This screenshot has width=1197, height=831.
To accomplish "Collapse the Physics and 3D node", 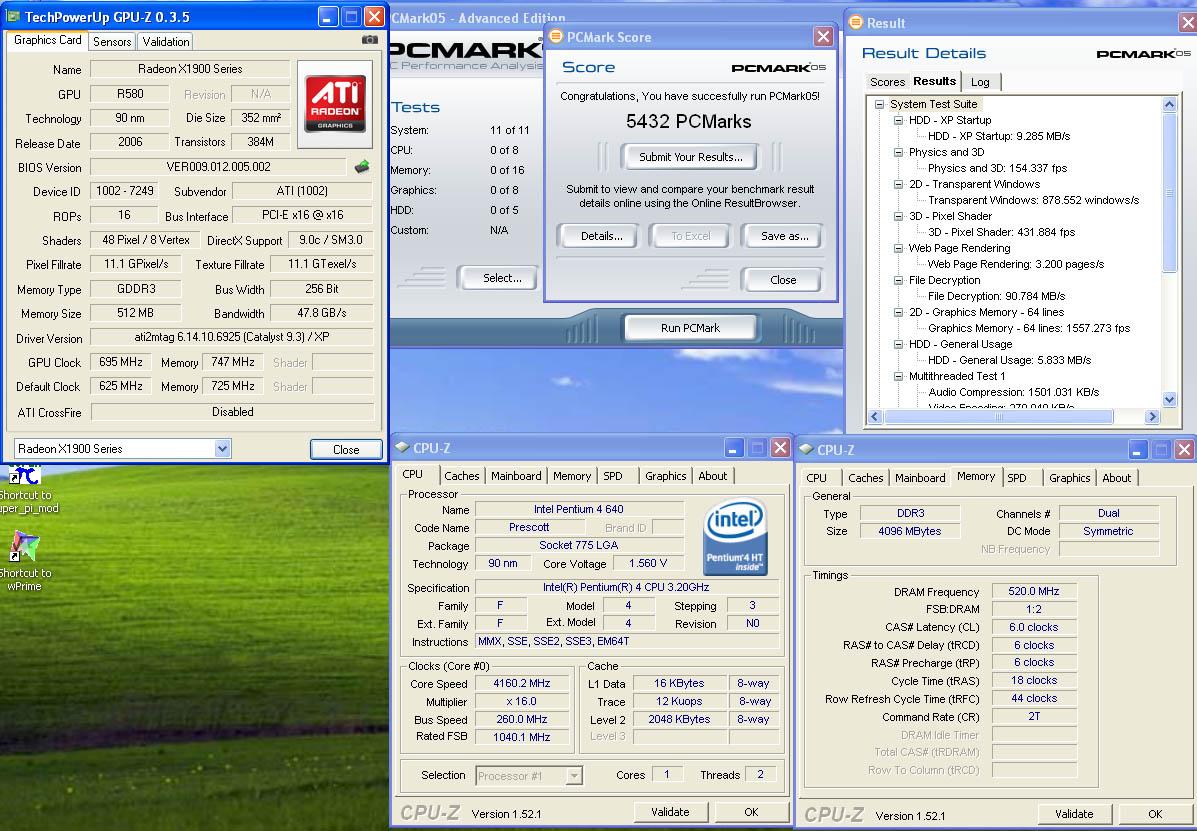I will point(899,152).
